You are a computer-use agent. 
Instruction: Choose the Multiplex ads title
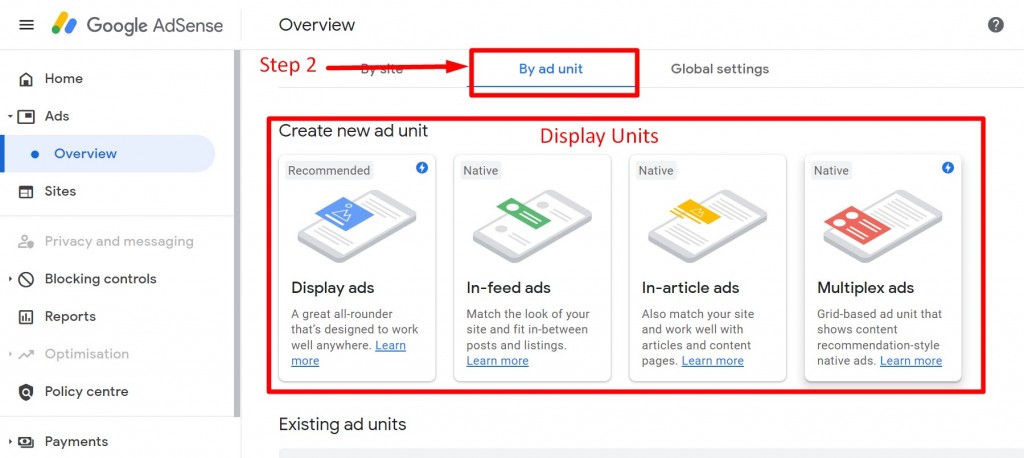865,287
